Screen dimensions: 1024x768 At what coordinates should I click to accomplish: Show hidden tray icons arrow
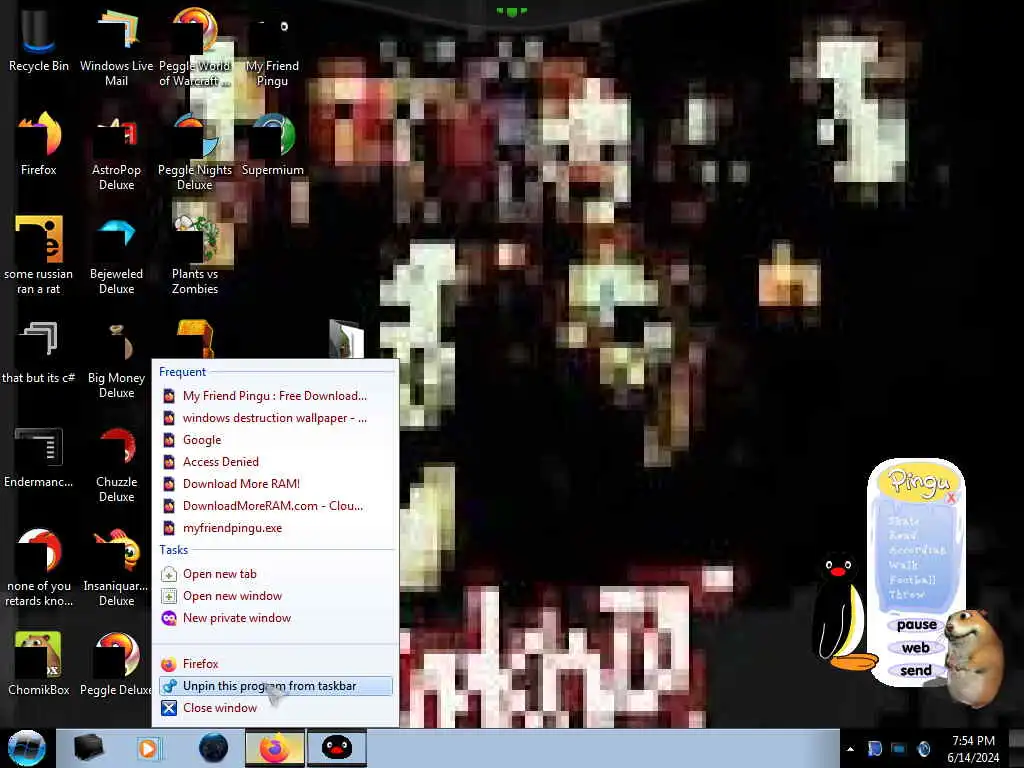850,749
